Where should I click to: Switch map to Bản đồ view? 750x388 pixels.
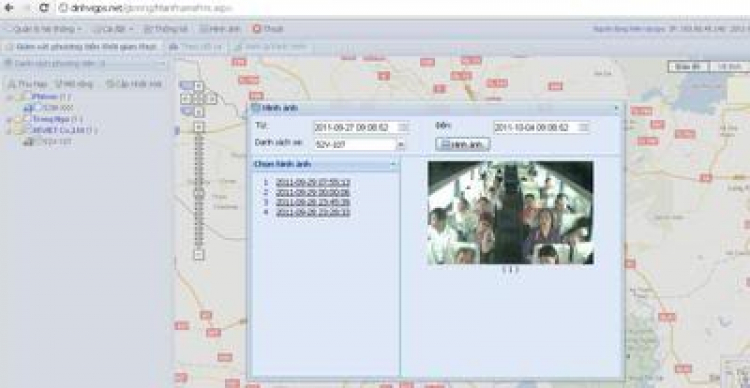(688, 67)
